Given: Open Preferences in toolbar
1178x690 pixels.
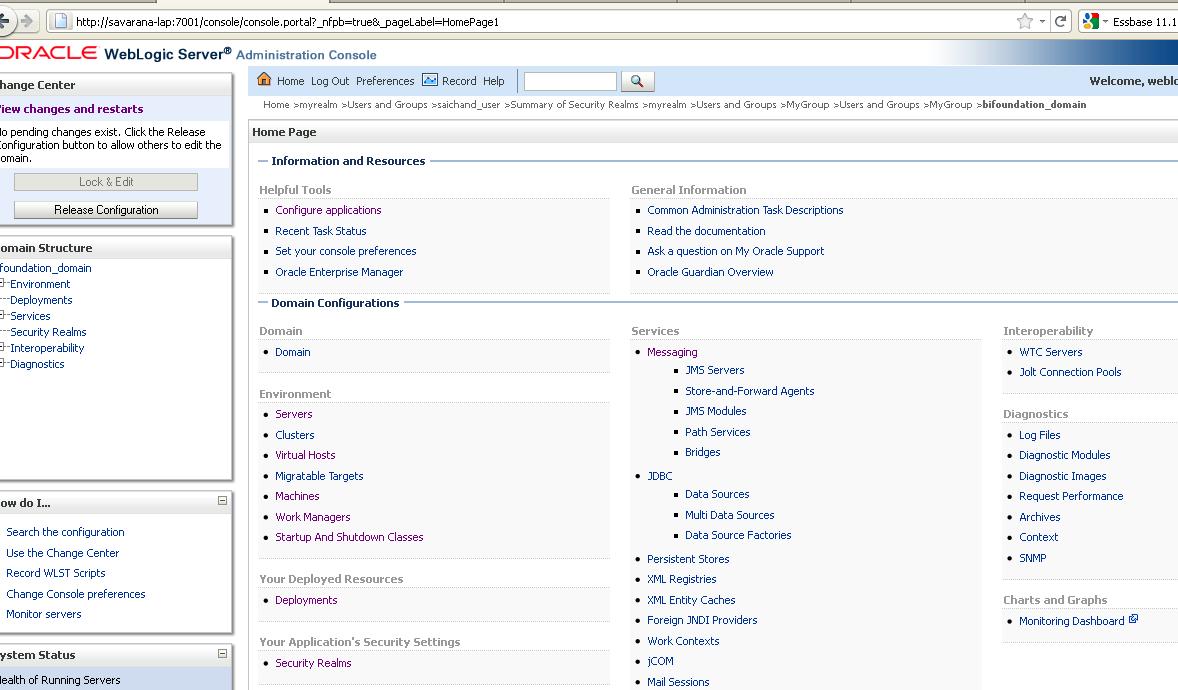Looking at the screenshot, I should (385, 81).
